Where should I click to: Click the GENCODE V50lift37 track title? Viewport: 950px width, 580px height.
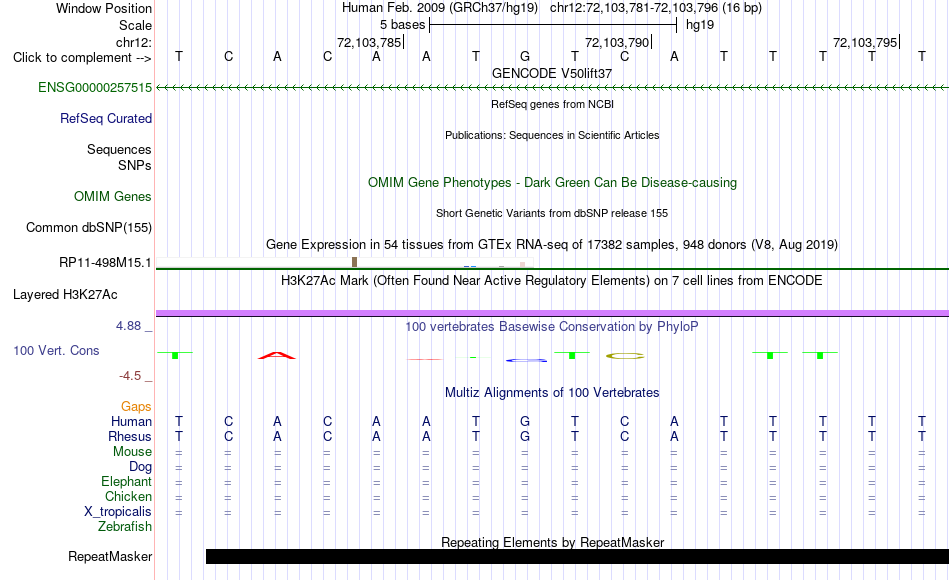coord(552,73)
